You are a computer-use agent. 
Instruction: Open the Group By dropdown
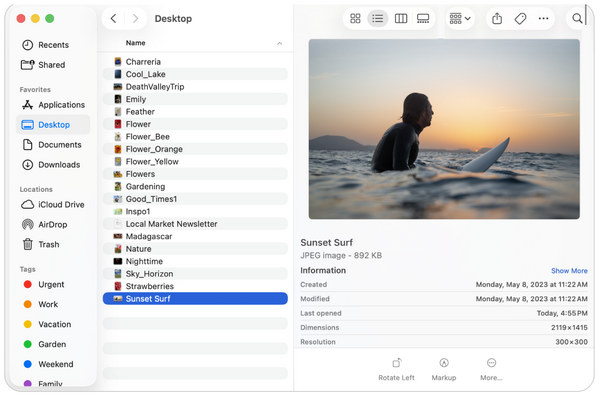point(460,18)
